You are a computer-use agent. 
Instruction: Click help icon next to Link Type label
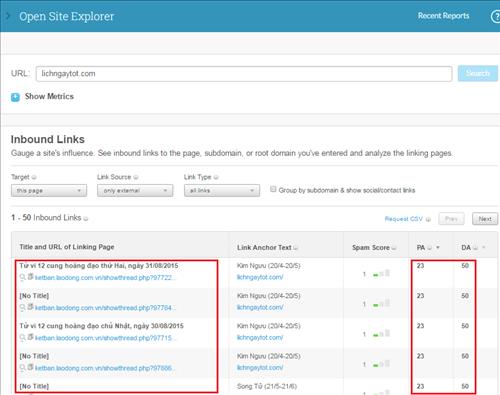click(x=216, y=177)
